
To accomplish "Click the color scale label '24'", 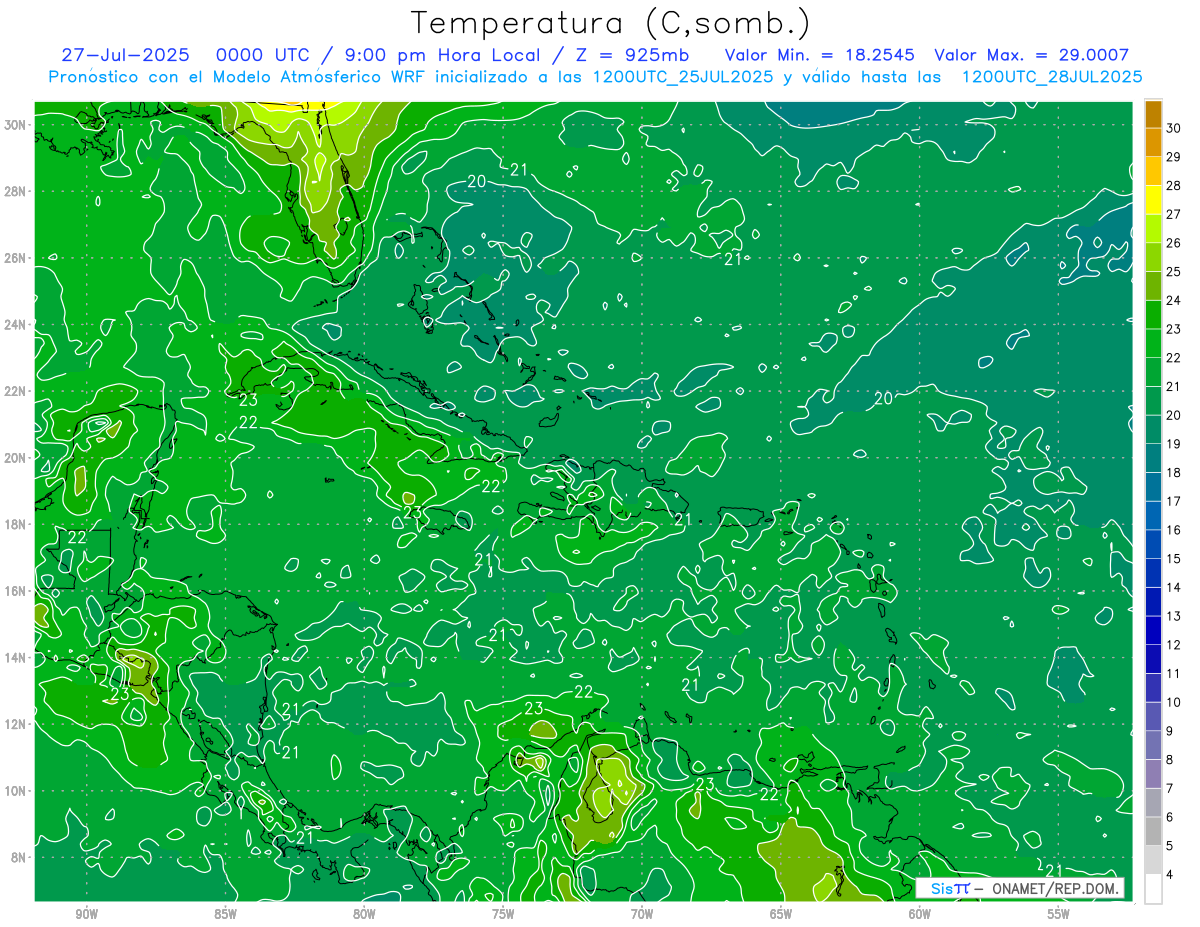I will [x=1174, y=300].
